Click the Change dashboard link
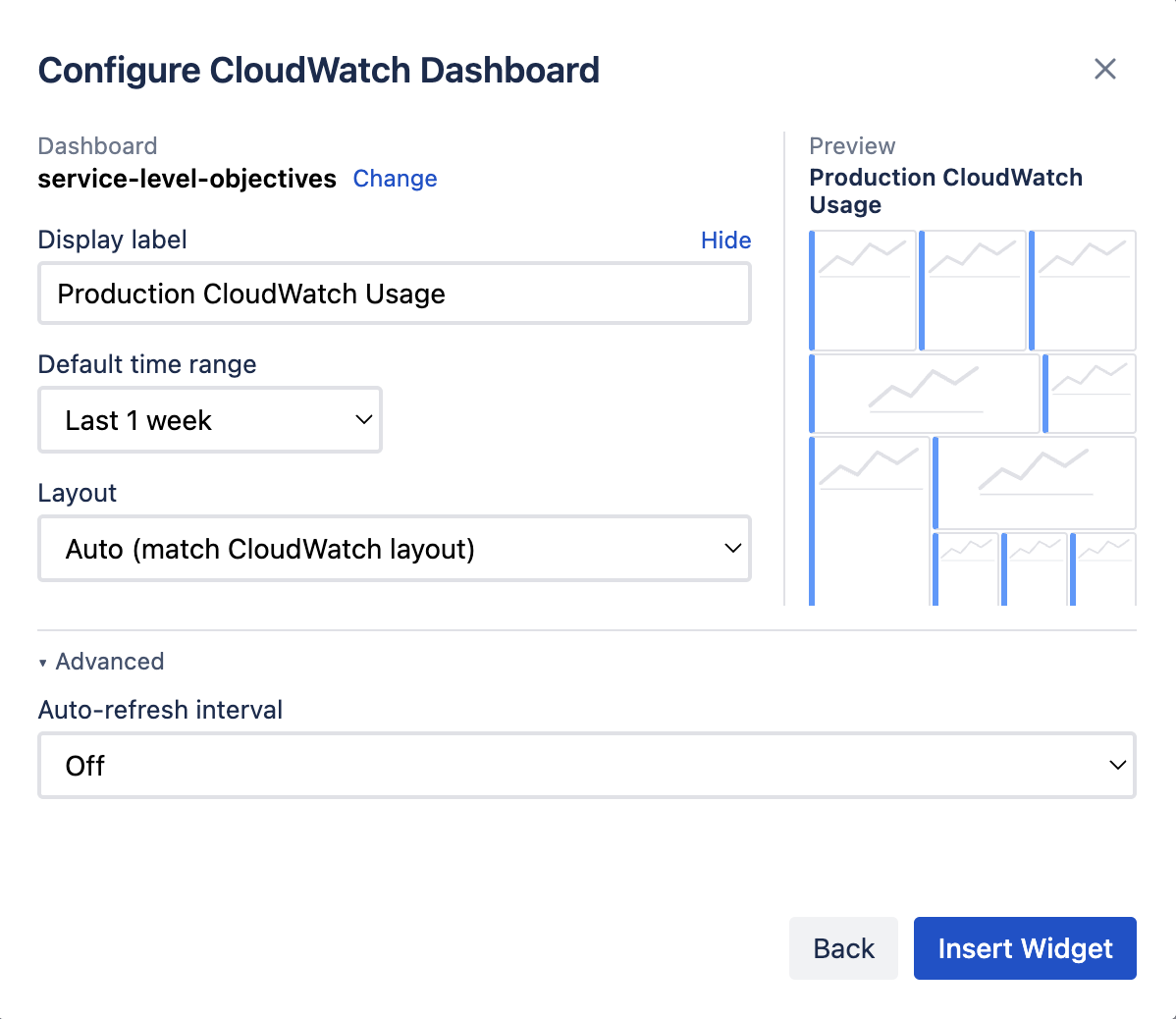The height and width of the screenshot is (1019, 1176). coord(395,179)
